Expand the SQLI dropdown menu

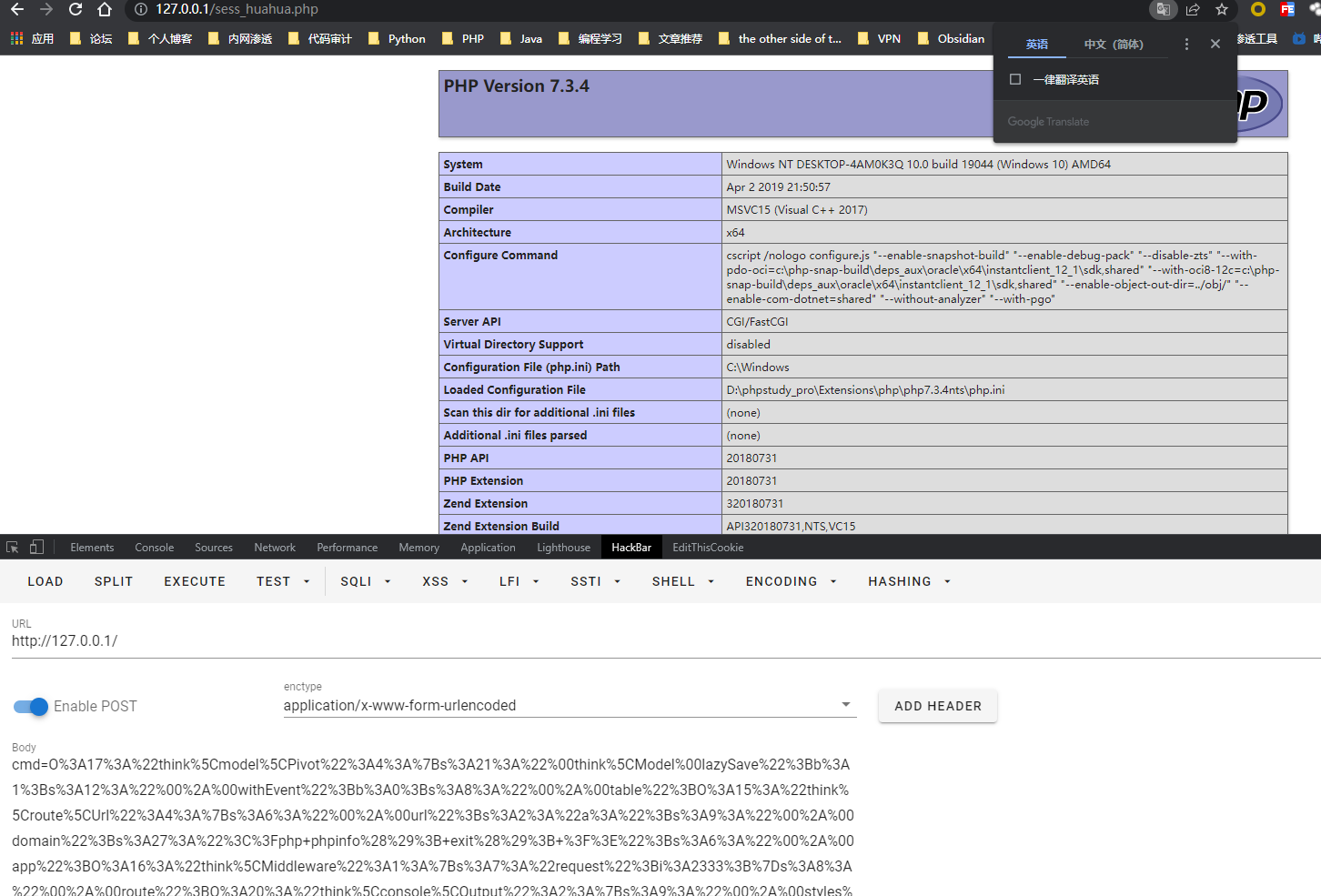point(366,581)
